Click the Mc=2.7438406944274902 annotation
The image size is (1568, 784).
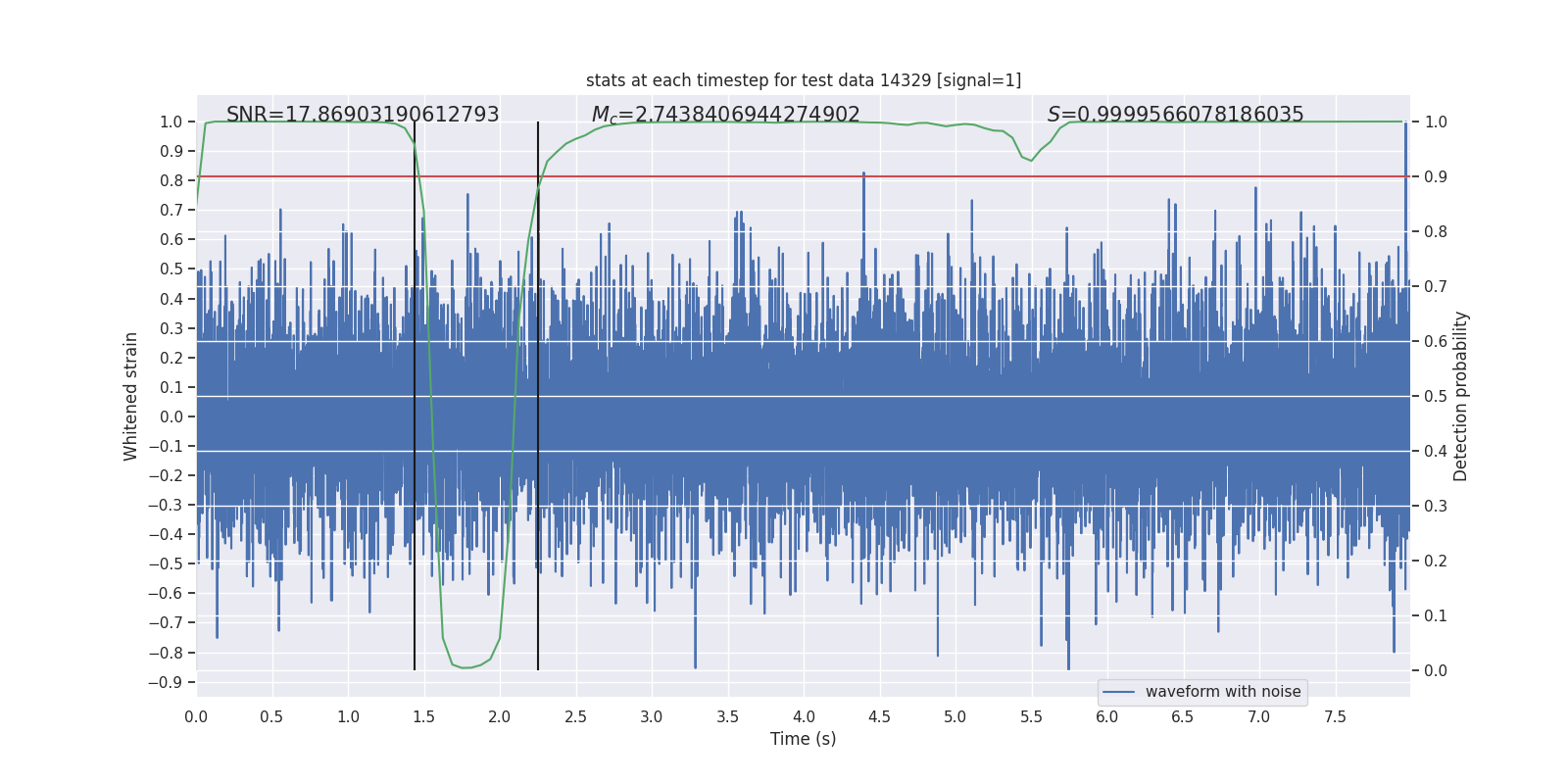coord(725,115)
